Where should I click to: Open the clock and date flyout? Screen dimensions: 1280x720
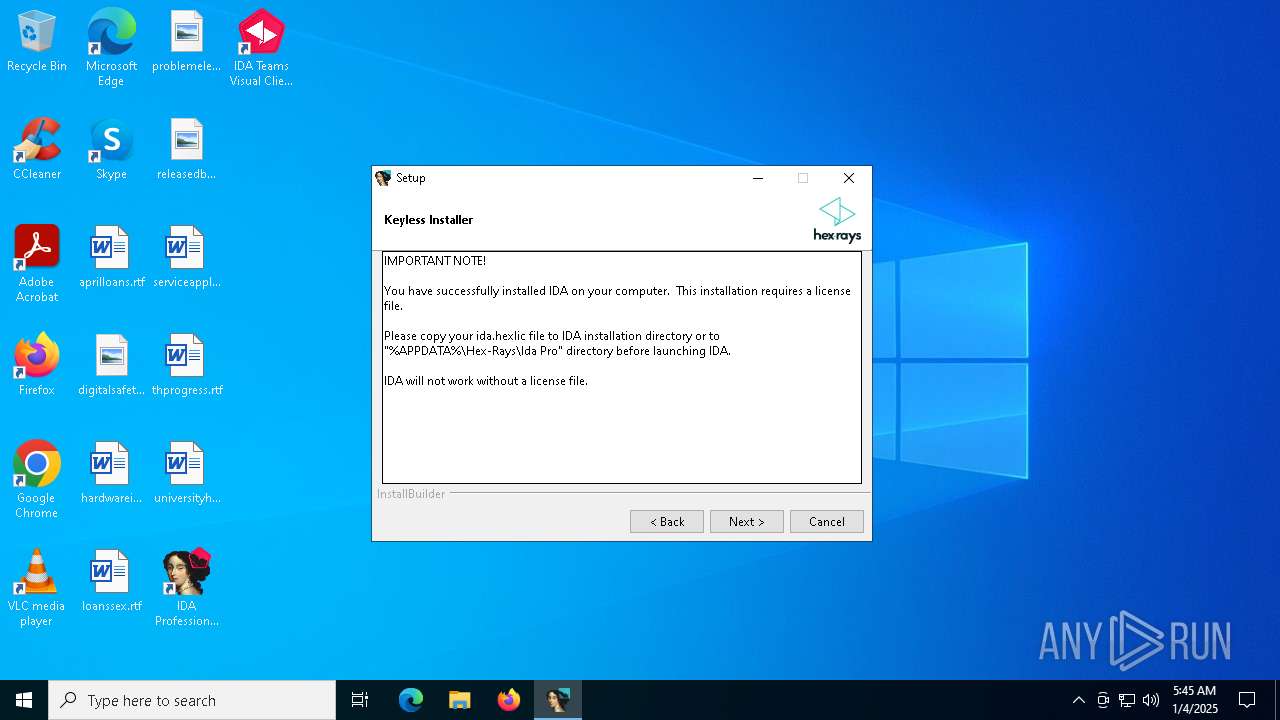(x=1195, y=700)
